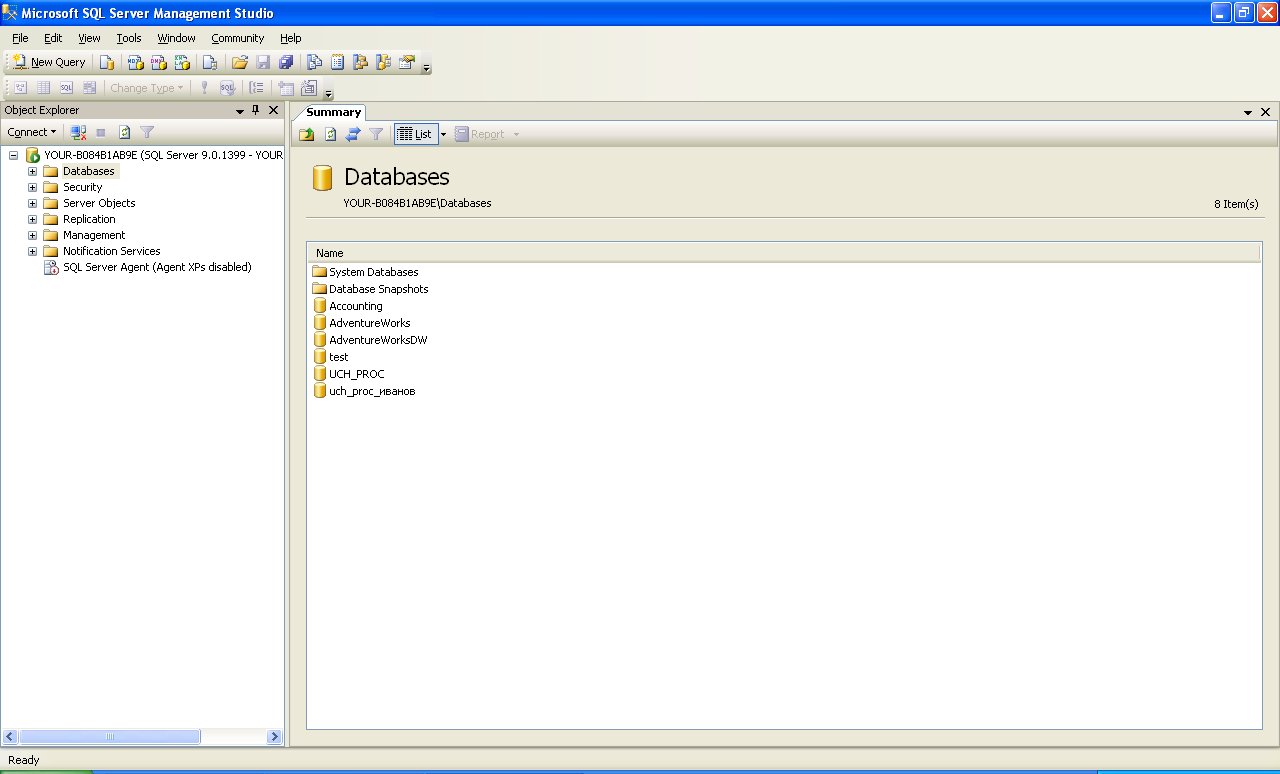
Task: Expand the Databases tree node
Action: pos(32,171)
